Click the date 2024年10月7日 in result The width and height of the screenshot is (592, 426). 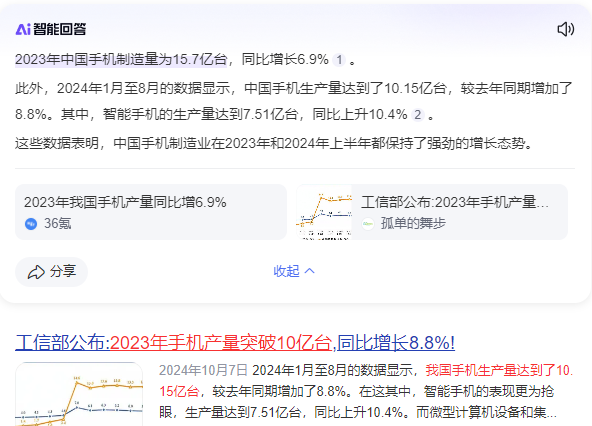tap(203, 370)
